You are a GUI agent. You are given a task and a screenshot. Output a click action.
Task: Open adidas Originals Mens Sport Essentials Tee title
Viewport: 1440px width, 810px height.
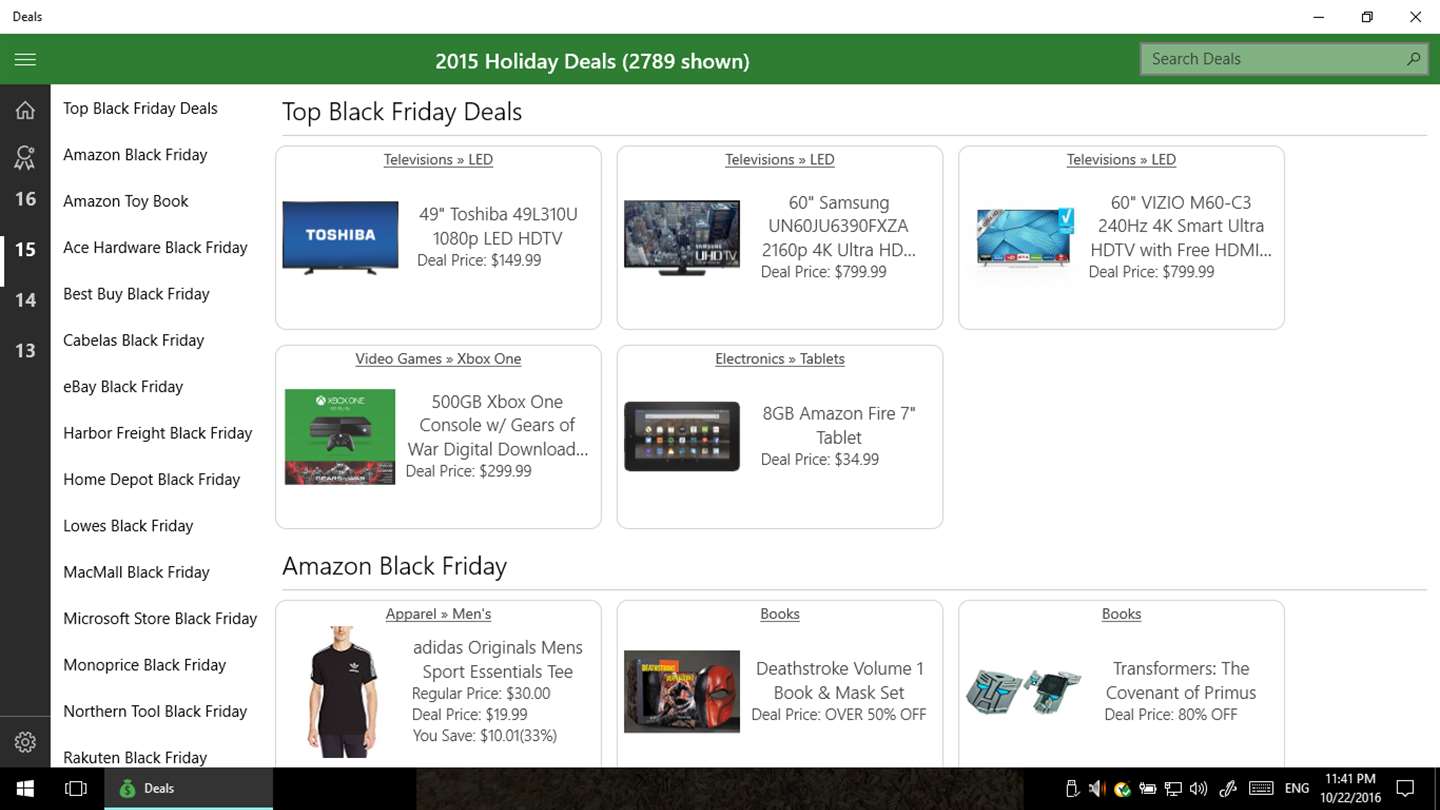coord(497,659)
